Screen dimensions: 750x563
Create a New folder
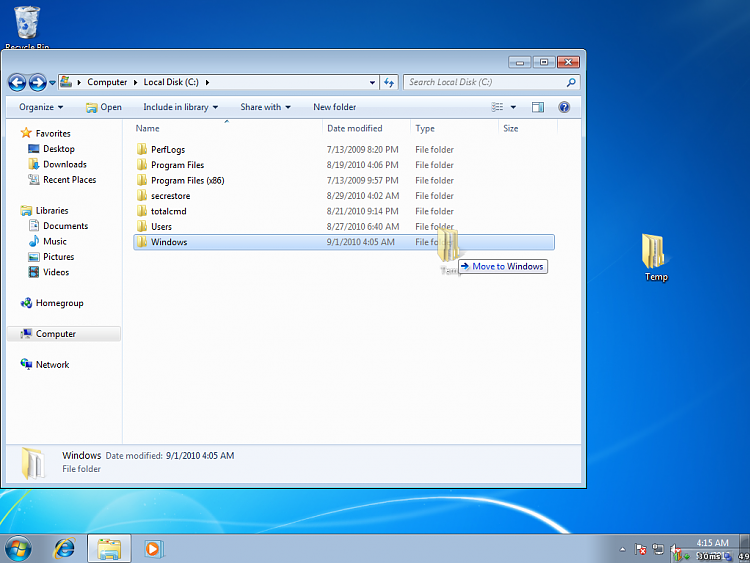335,107
